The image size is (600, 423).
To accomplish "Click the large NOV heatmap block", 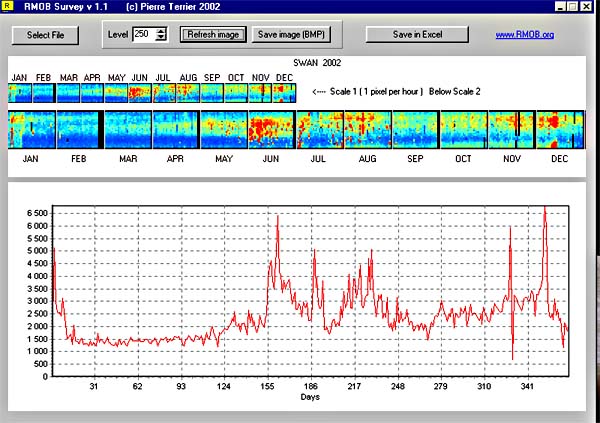I will 510,130.
